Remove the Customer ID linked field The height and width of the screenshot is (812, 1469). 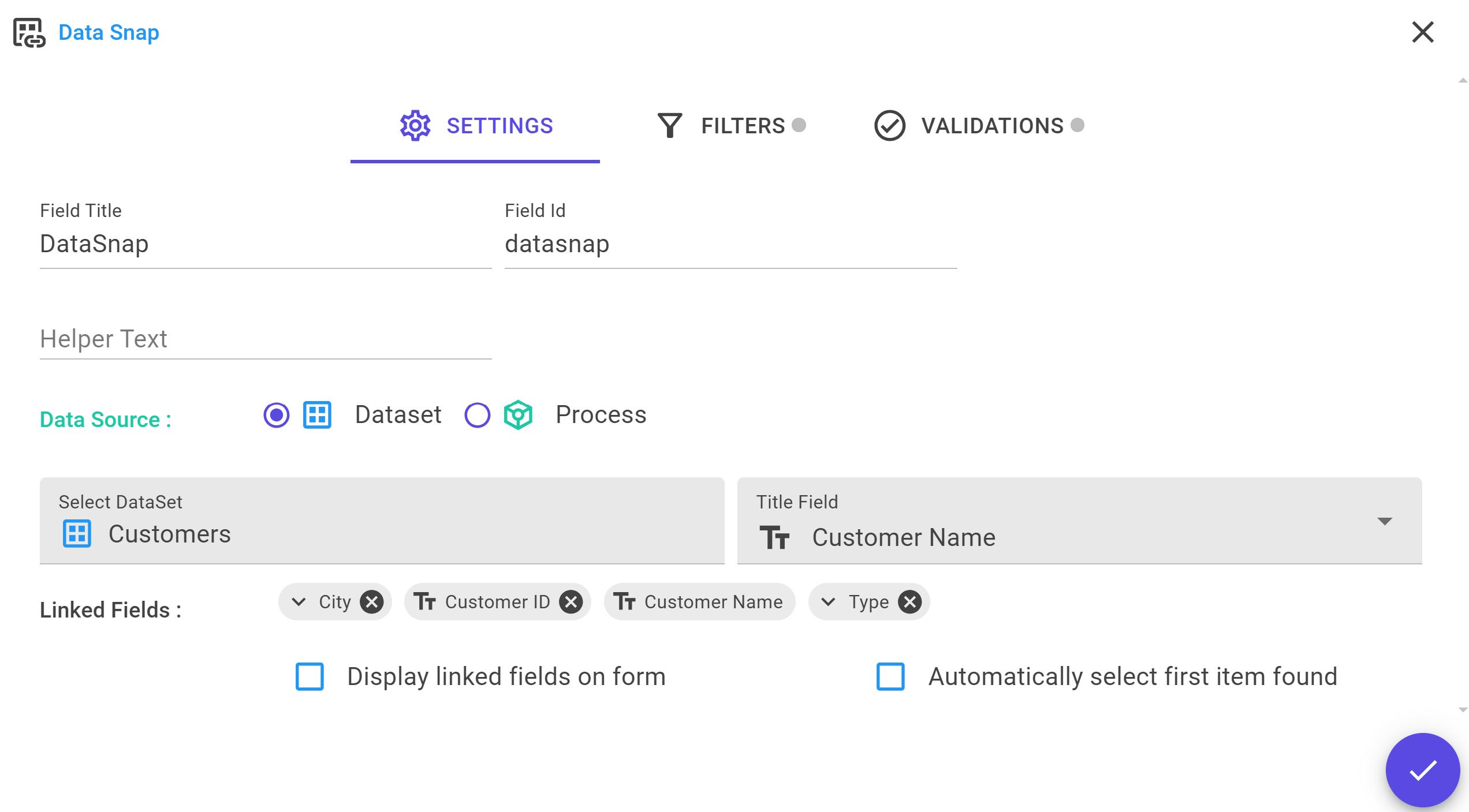tap(571, 602)
